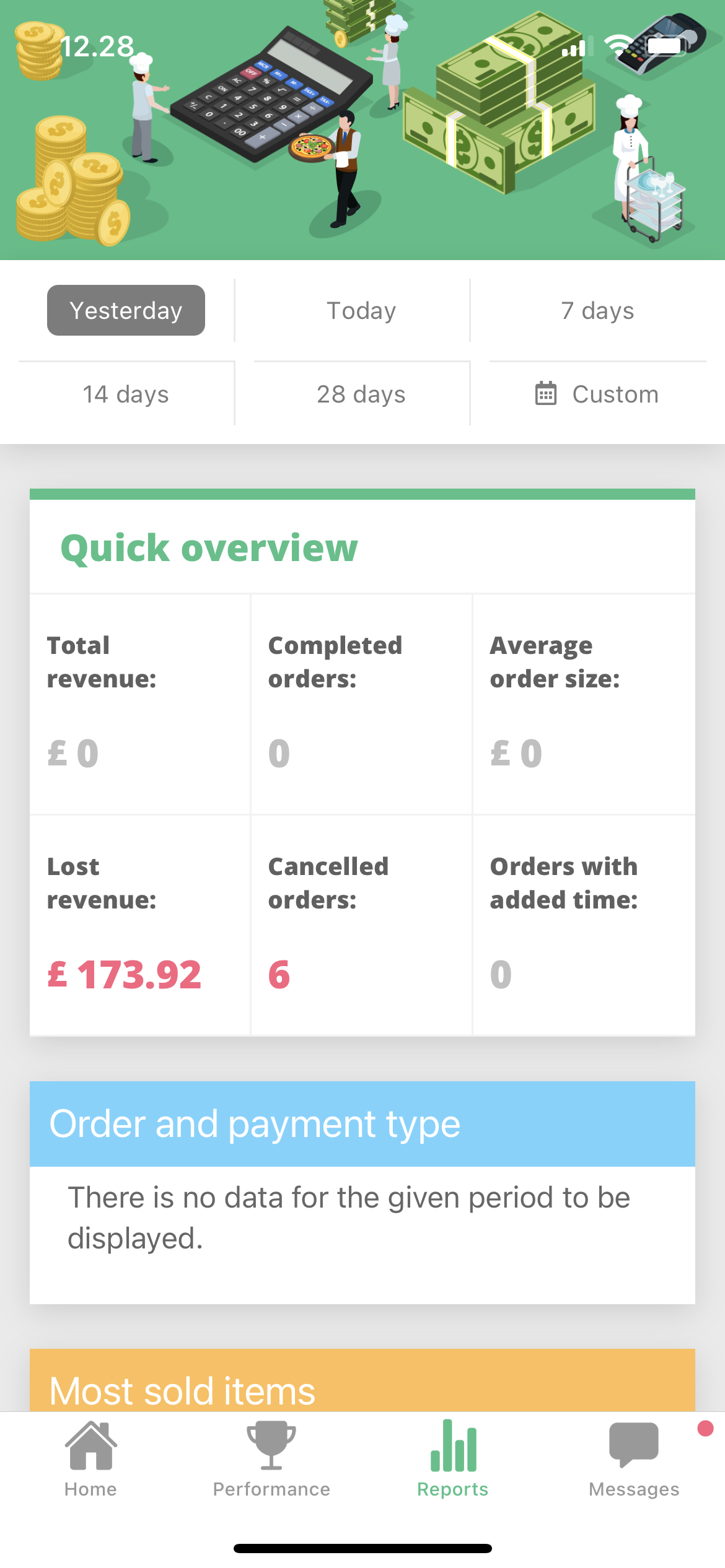Tap the Cancelled orders count 6
This screenshot has height=1568, width=725.
[x=279, y=974]
